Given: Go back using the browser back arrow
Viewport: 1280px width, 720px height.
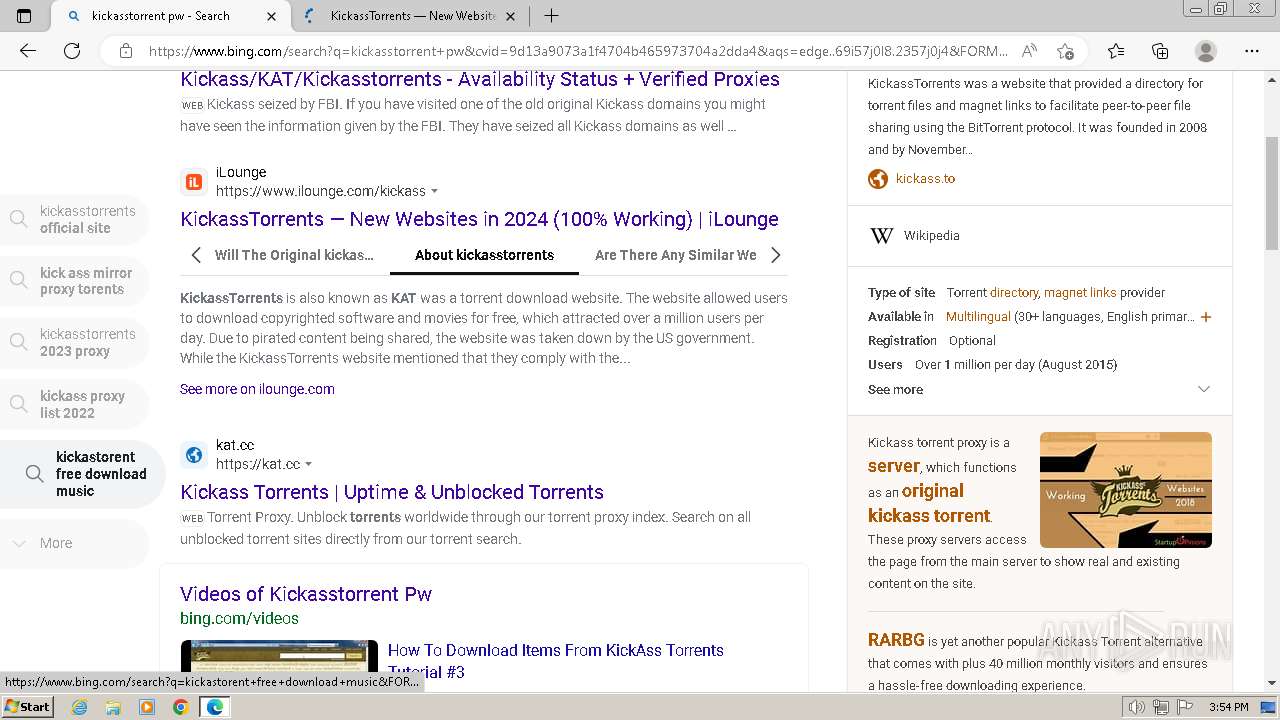Looking at the screenshot, I should (28, 51).
